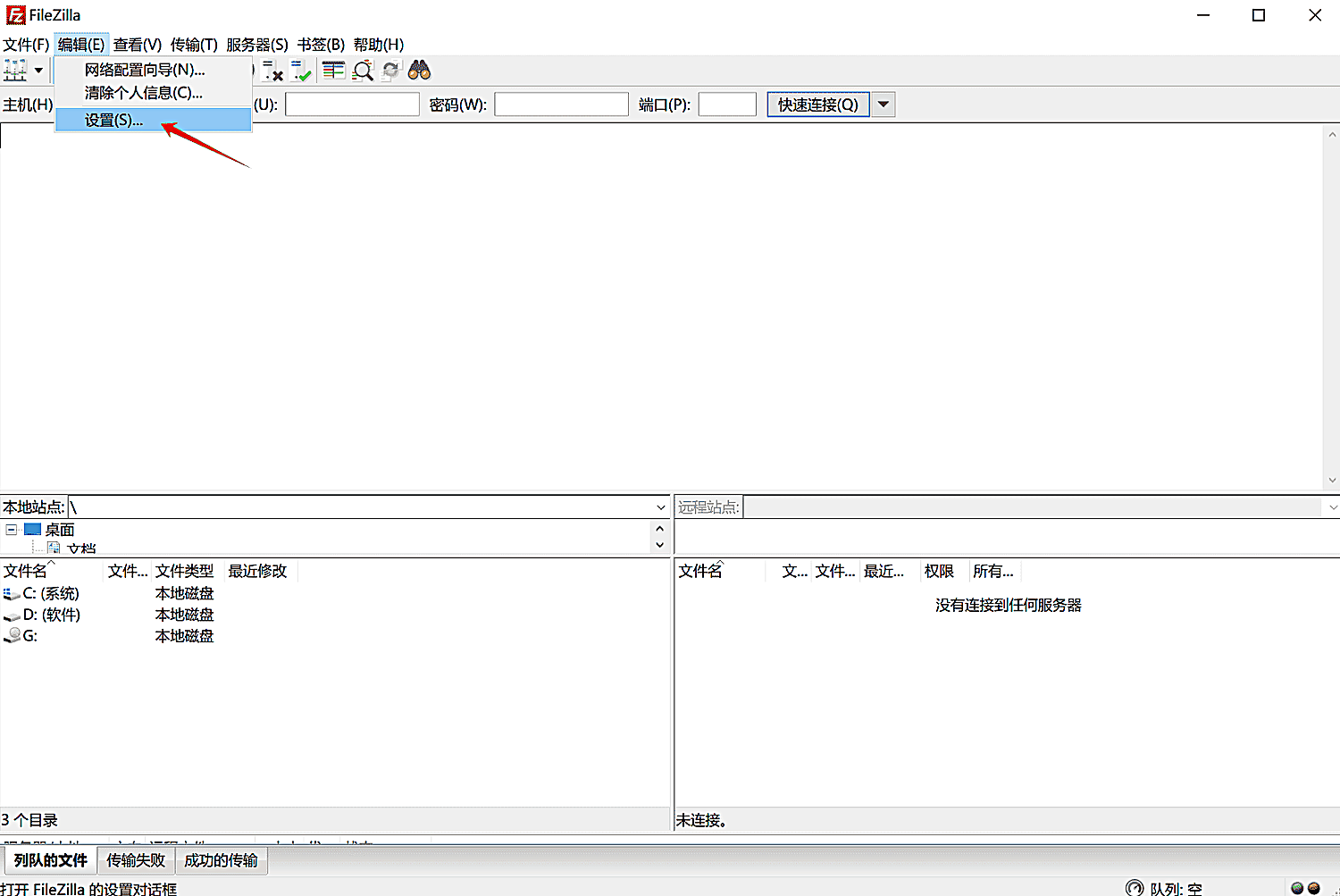Click the disconnect icon with black X
This screenshot has height=896, width=1340.
click(x=272, y=71)
